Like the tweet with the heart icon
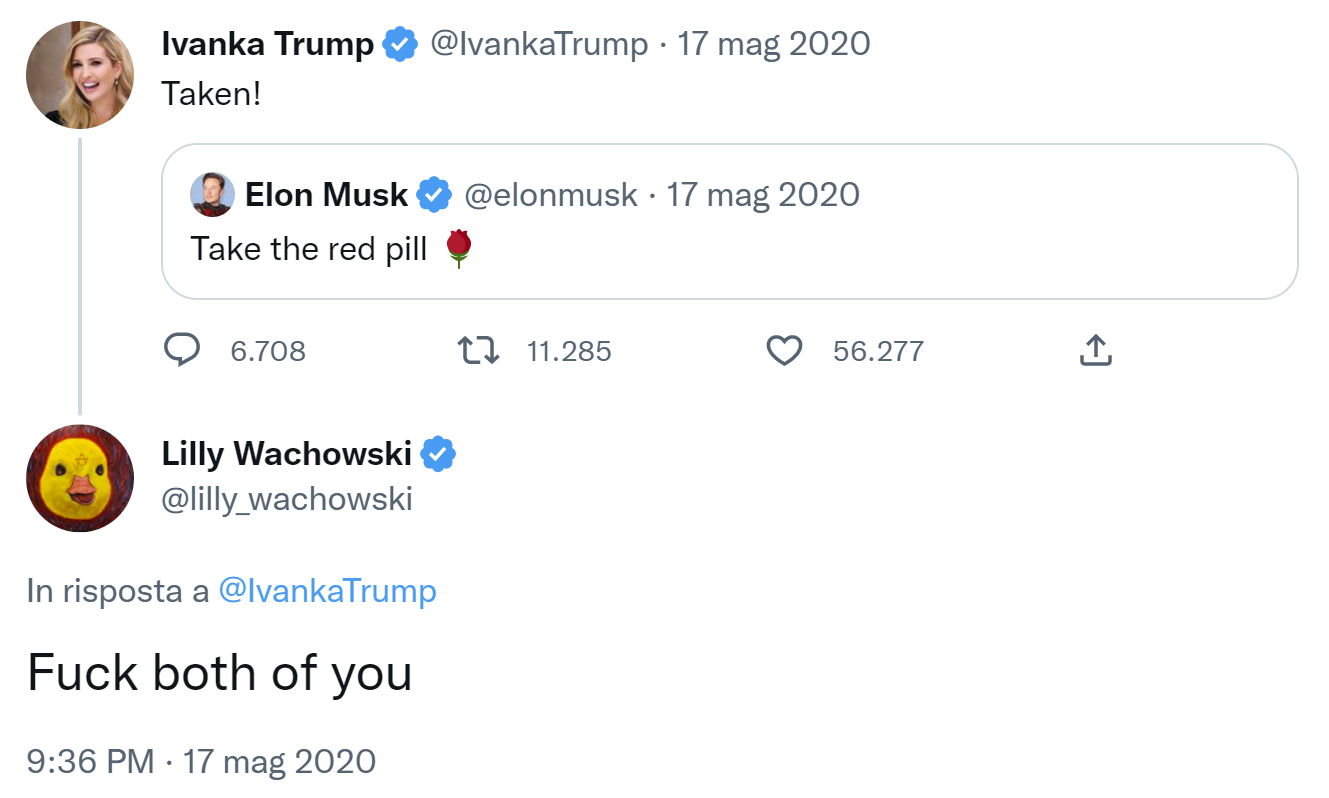The image size is (1329, 798). pyautogui.click(x=784, y=350)
